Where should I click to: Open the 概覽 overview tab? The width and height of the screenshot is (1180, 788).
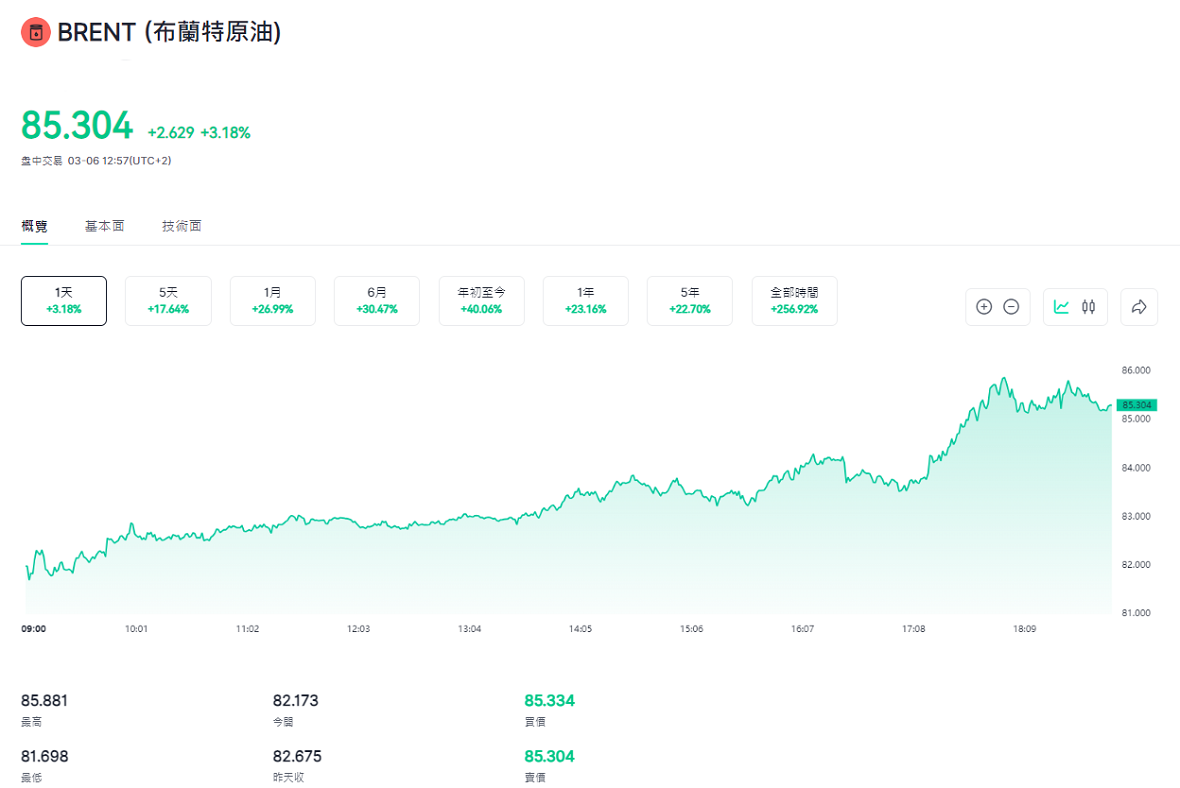[35, 226]
